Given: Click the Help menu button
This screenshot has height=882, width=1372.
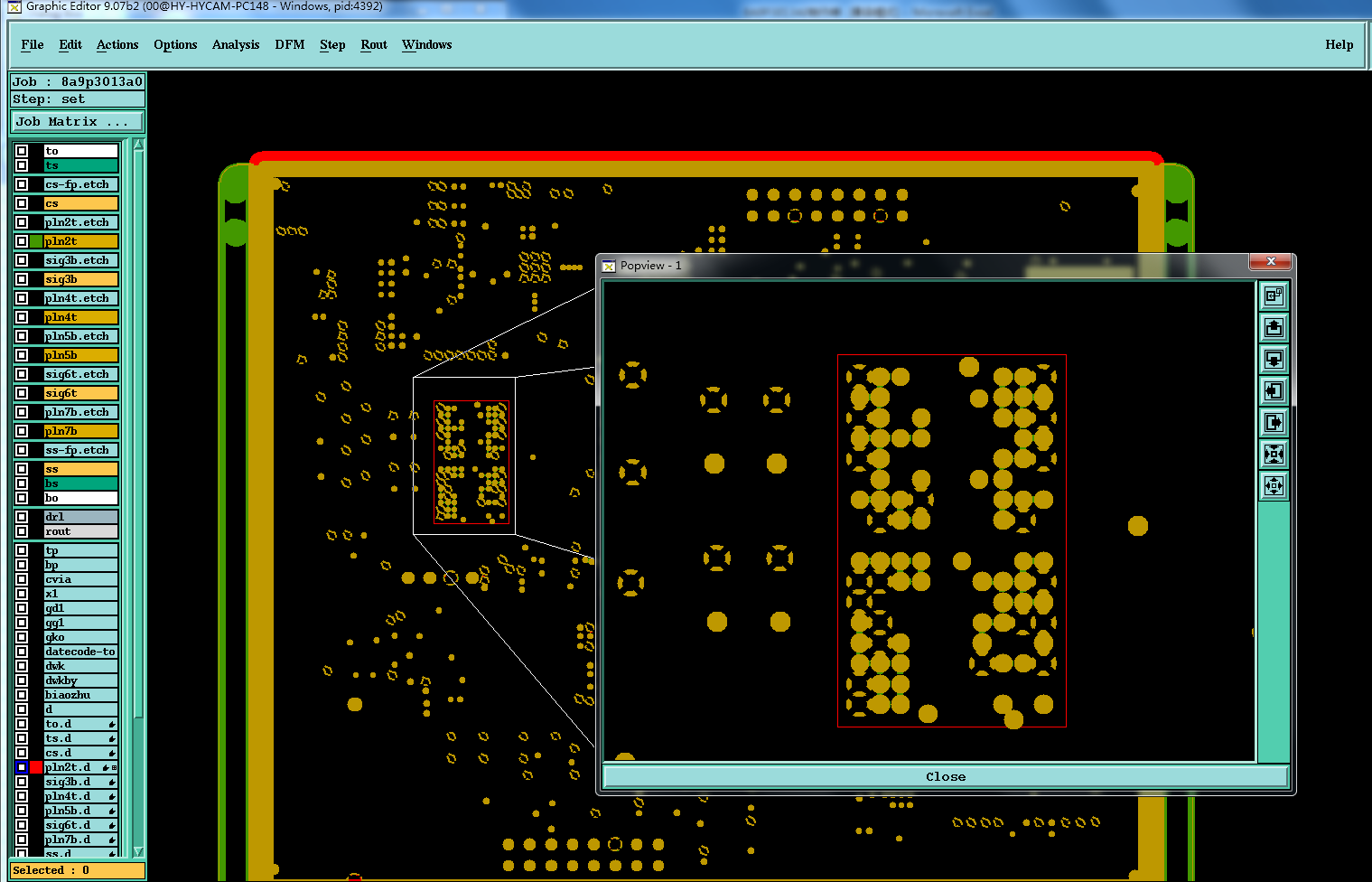Looking at the screenshot, I should [1339, 44].
